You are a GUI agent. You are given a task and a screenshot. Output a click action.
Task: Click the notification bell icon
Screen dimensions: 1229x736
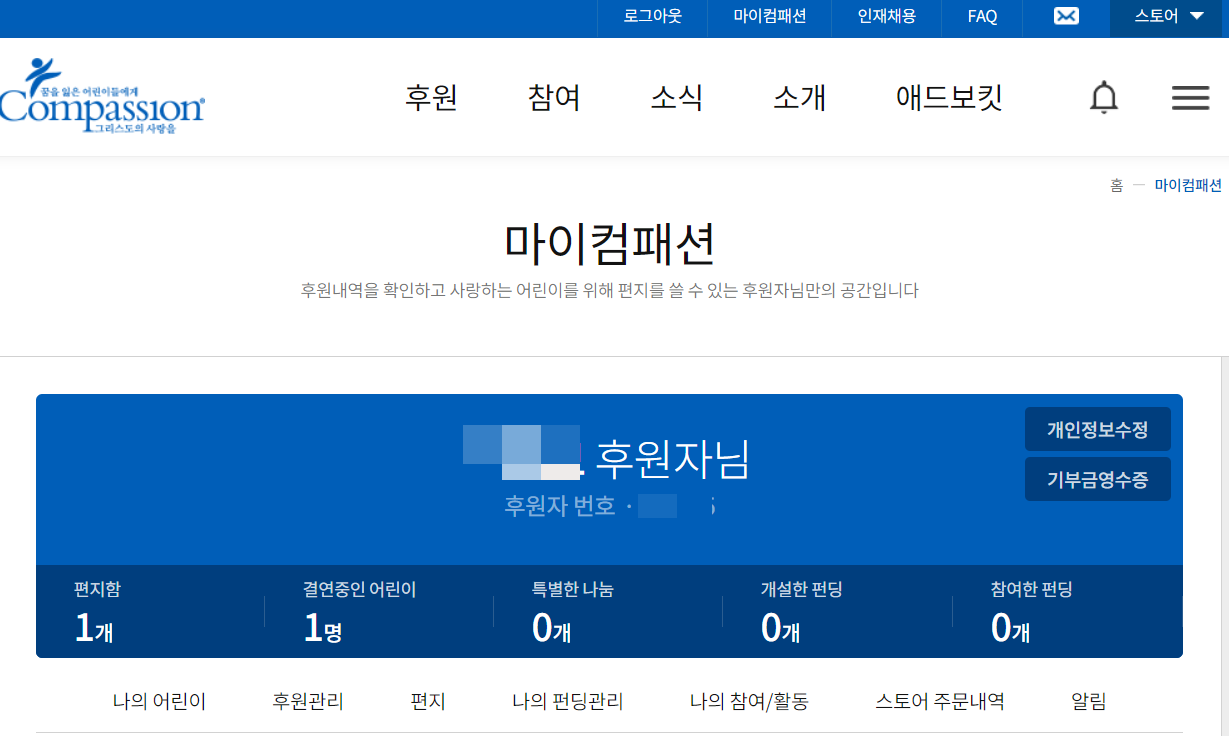1104,98
